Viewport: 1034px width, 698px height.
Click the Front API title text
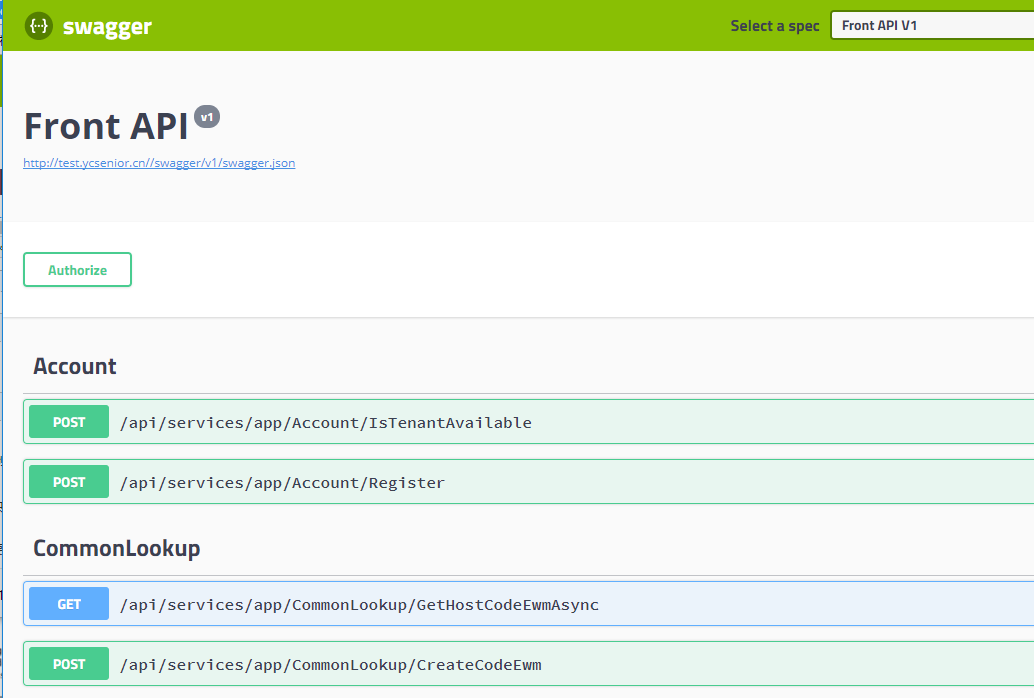pos(106,126)
